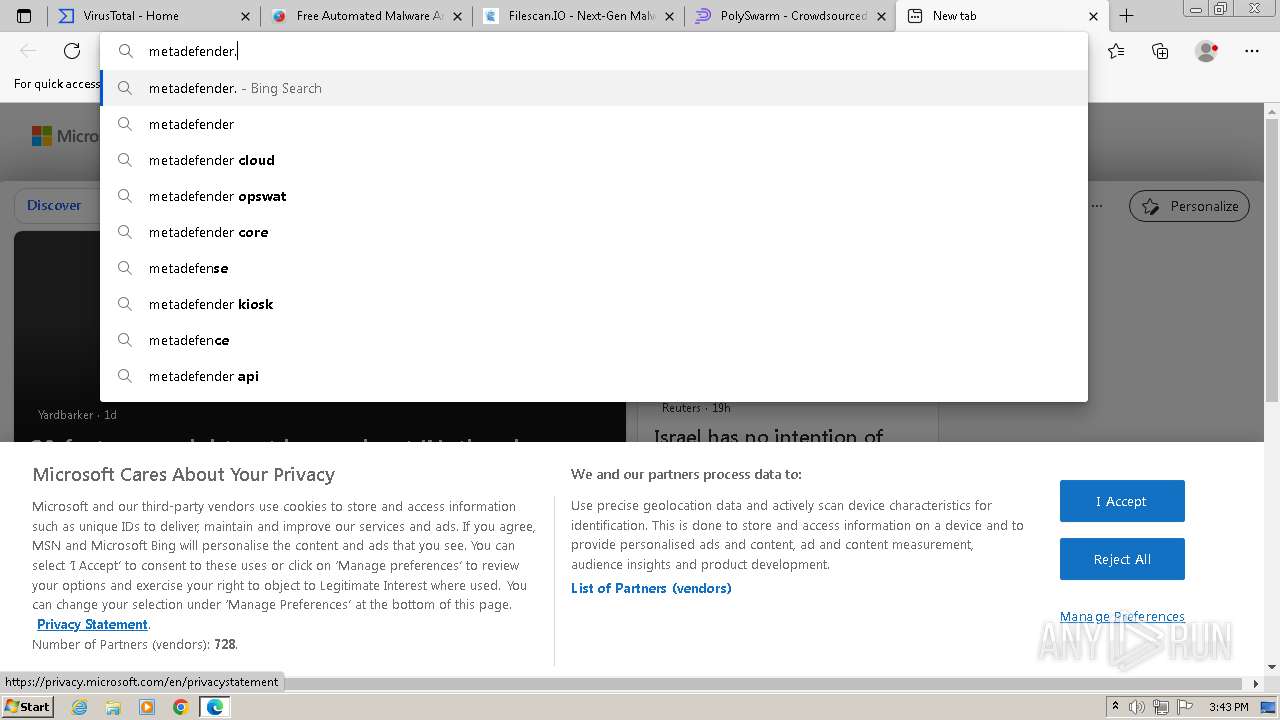The width and height of the screenshot is (1280, 720).
Task: Click the browser refresh icon
Action: point(72,51)
